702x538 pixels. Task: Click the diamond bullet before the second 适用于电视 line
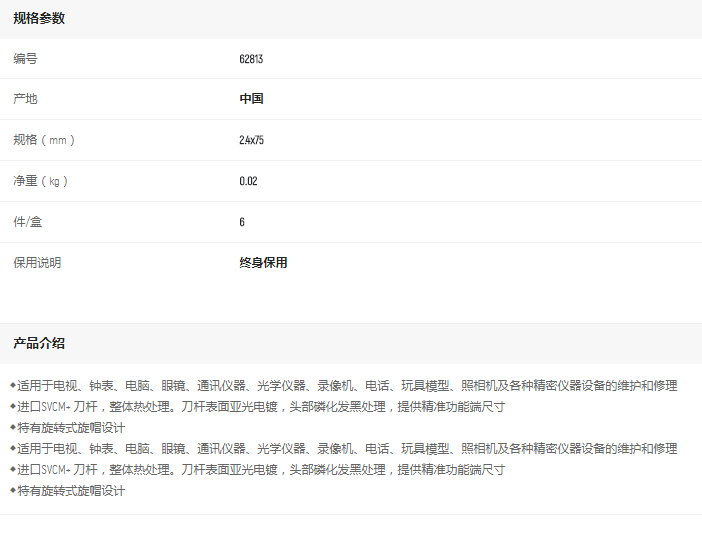13,448
